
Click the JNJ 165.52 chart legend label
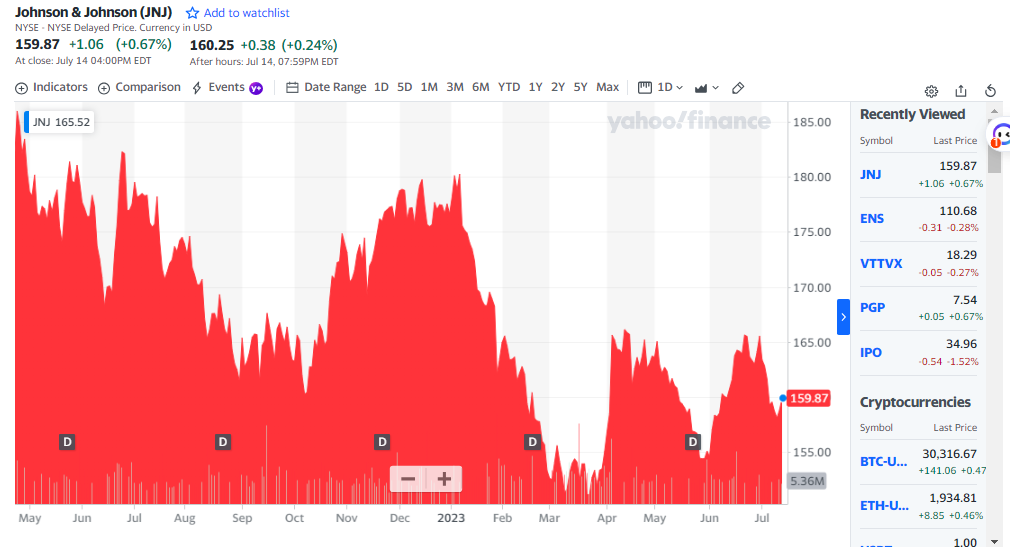click(x=59, y=122)
